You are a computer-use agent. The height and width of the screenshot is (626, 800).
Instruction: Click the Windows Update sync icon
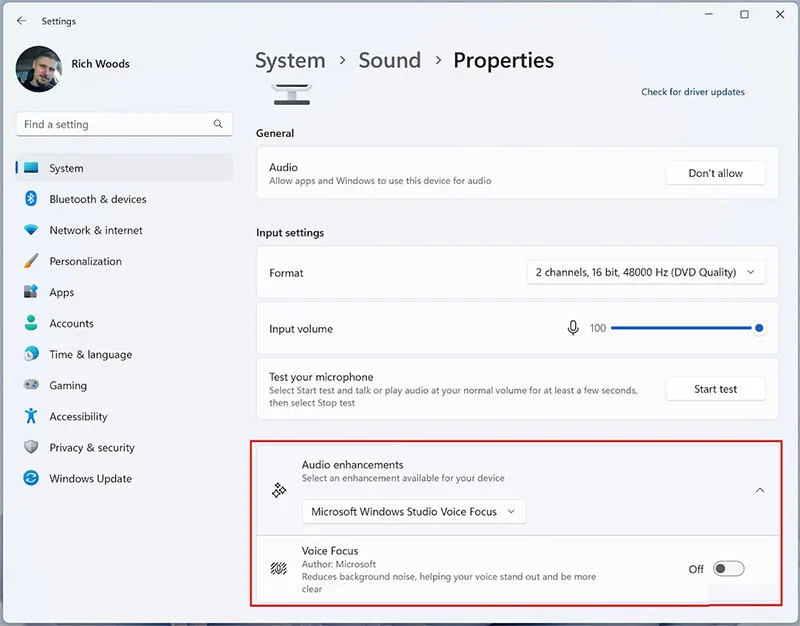tap(31, 478)
